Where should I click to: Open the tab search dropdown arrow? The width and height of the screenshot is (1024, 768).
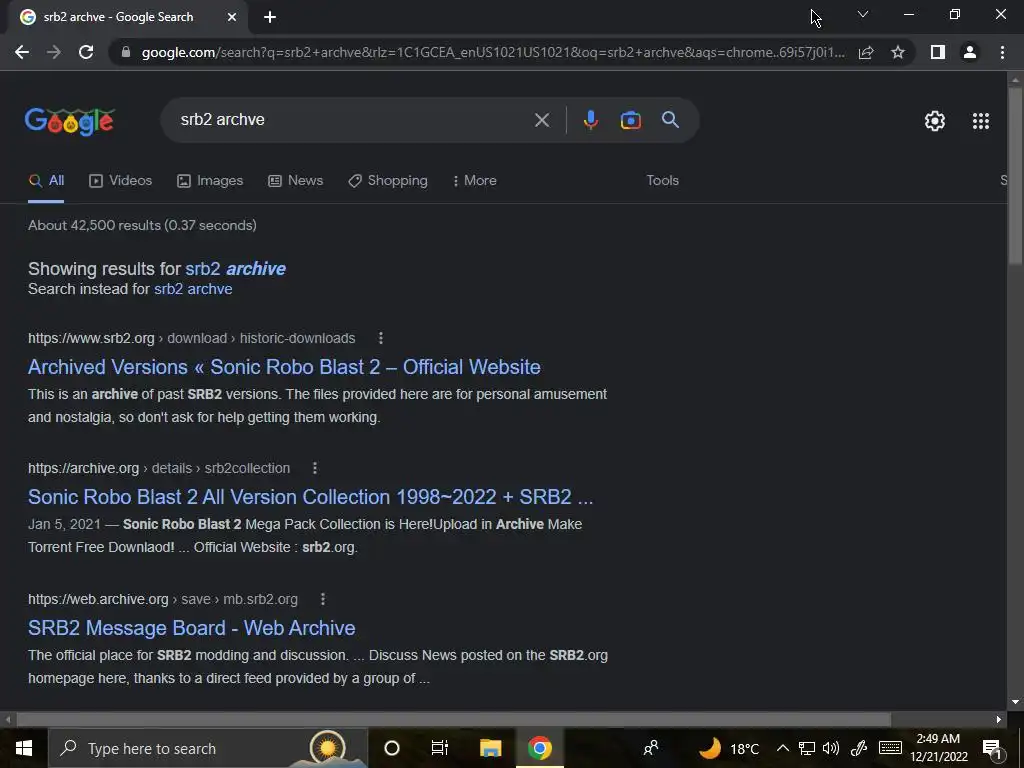pyautogui.click(x=863, y=14)
